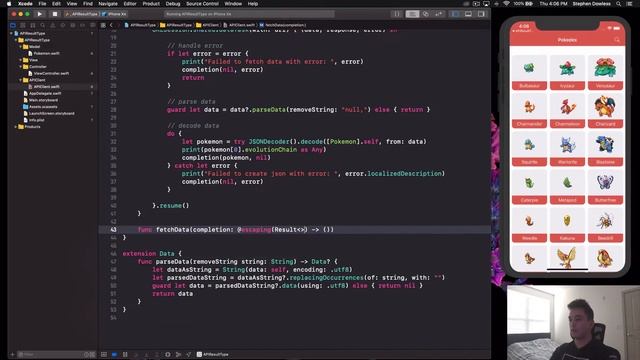The width and height of the screenshot is (640, 360).
Task: Click the Simulate Location arrow icon
Action: tap(188, 354)
